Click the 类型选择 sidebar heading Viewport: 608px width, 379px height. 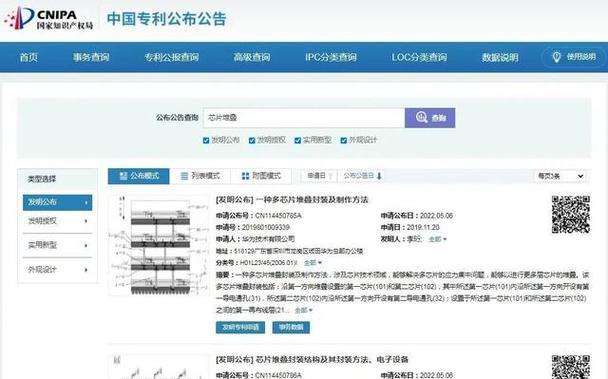tap(41, 179)
